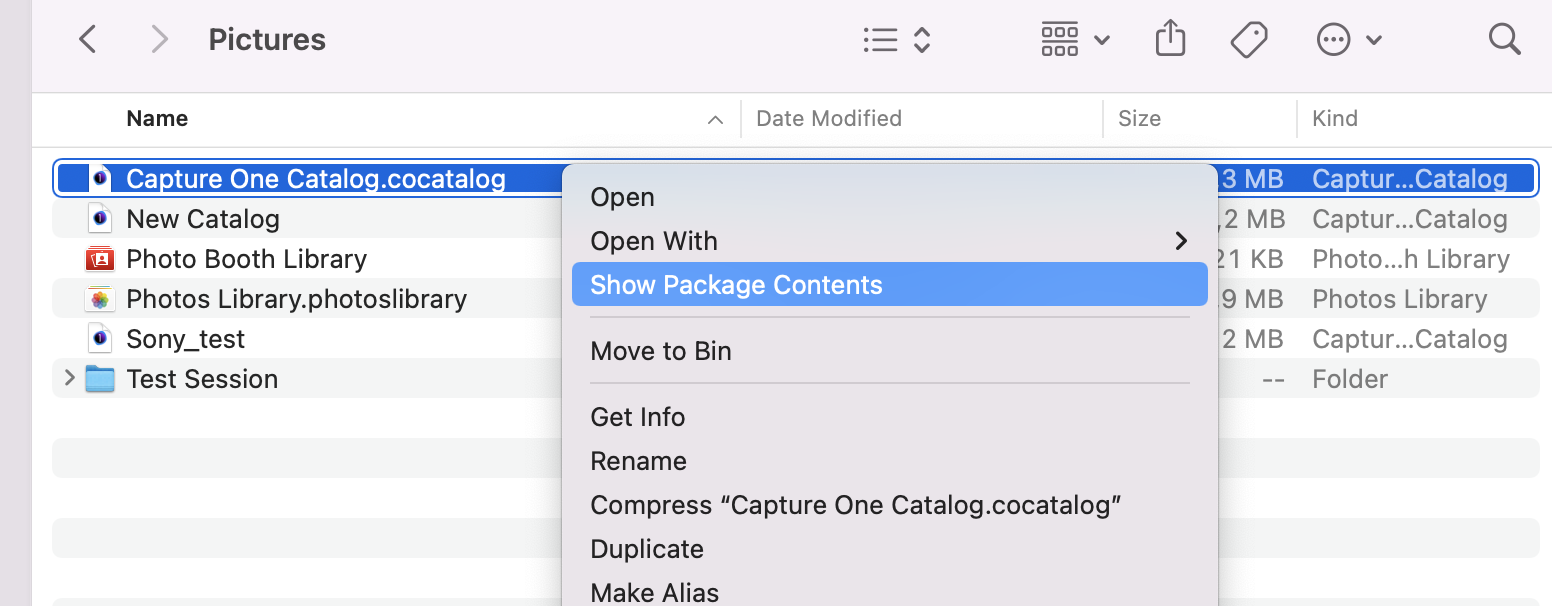Viewport: 1552px width, 606px height.
Task: Open the list view switcher
Action: pos(897,40)
